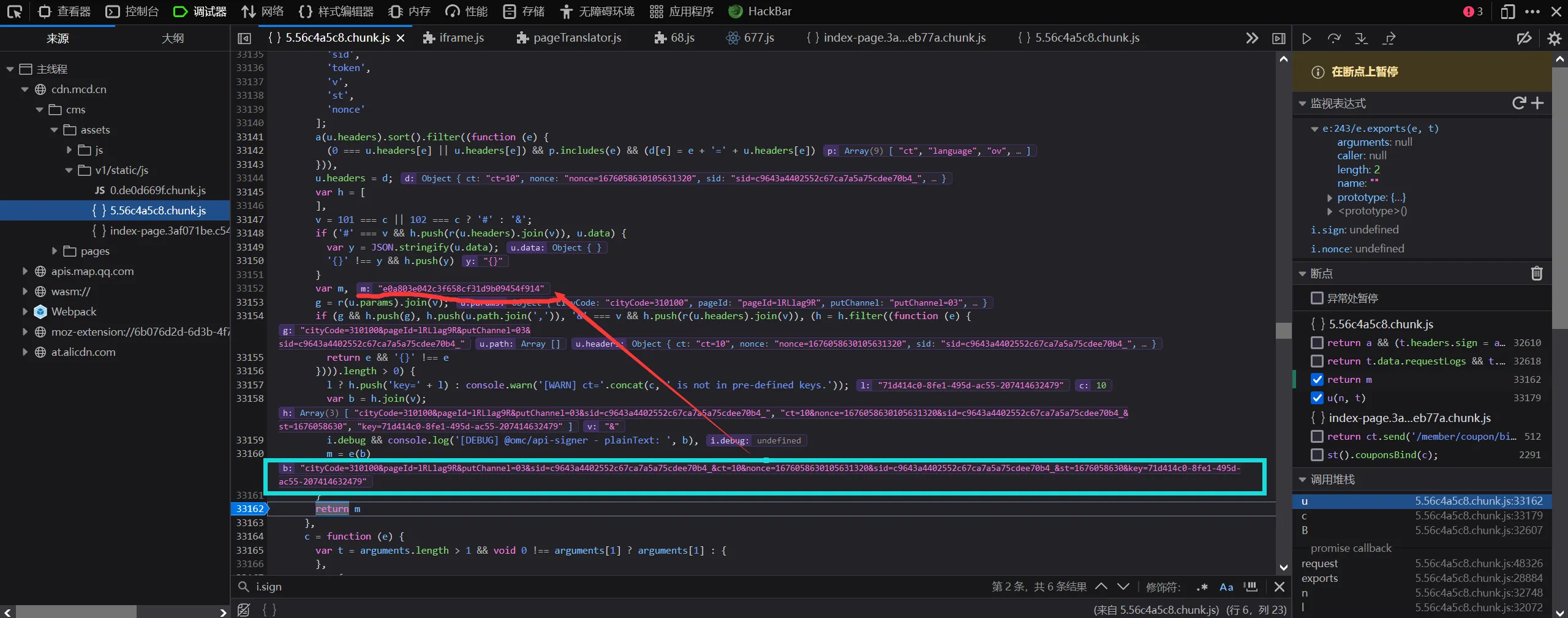Enable breakpoint at line 32610
Image resolution: width=1568 pixels, height=618 pixels.
coord(1317,342)
